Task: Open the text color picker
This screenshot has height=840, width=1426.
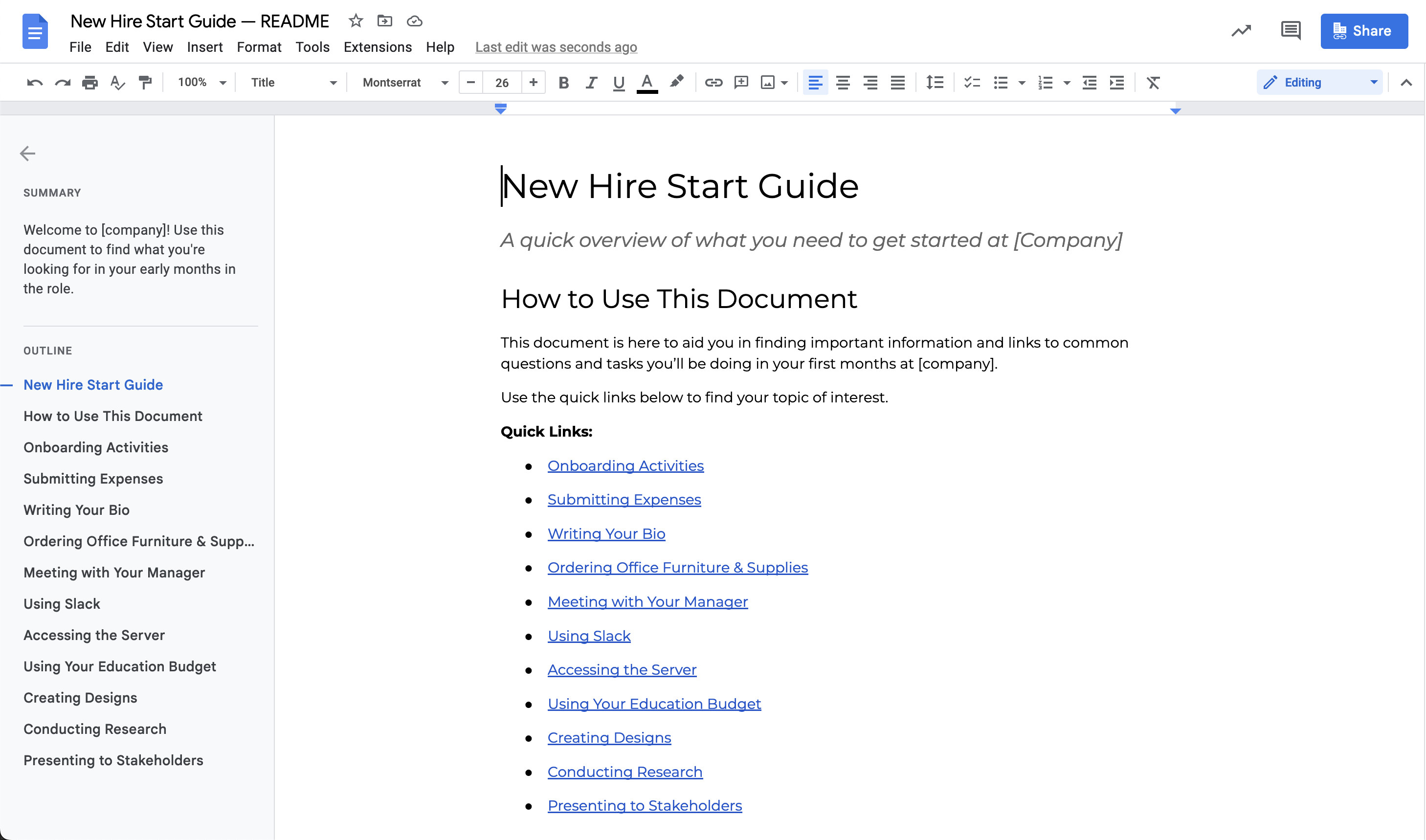Action: (646, 83)
